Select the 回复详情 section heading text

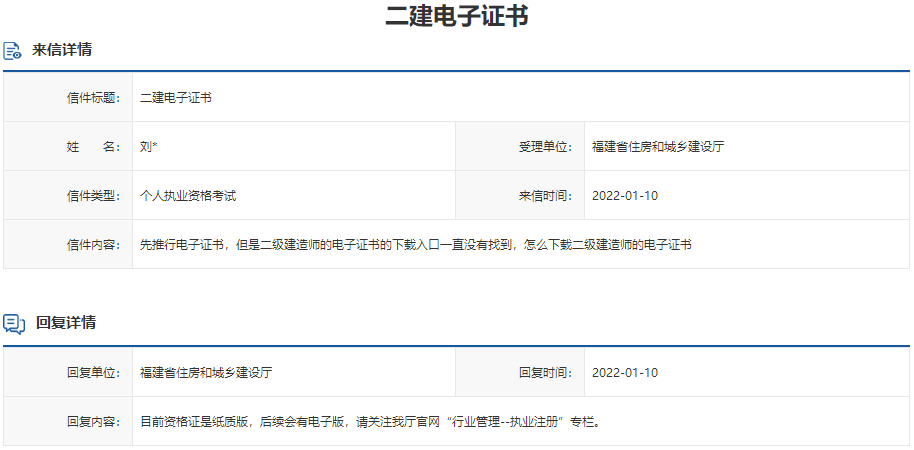pyautogui.click(x=66, y=323)
